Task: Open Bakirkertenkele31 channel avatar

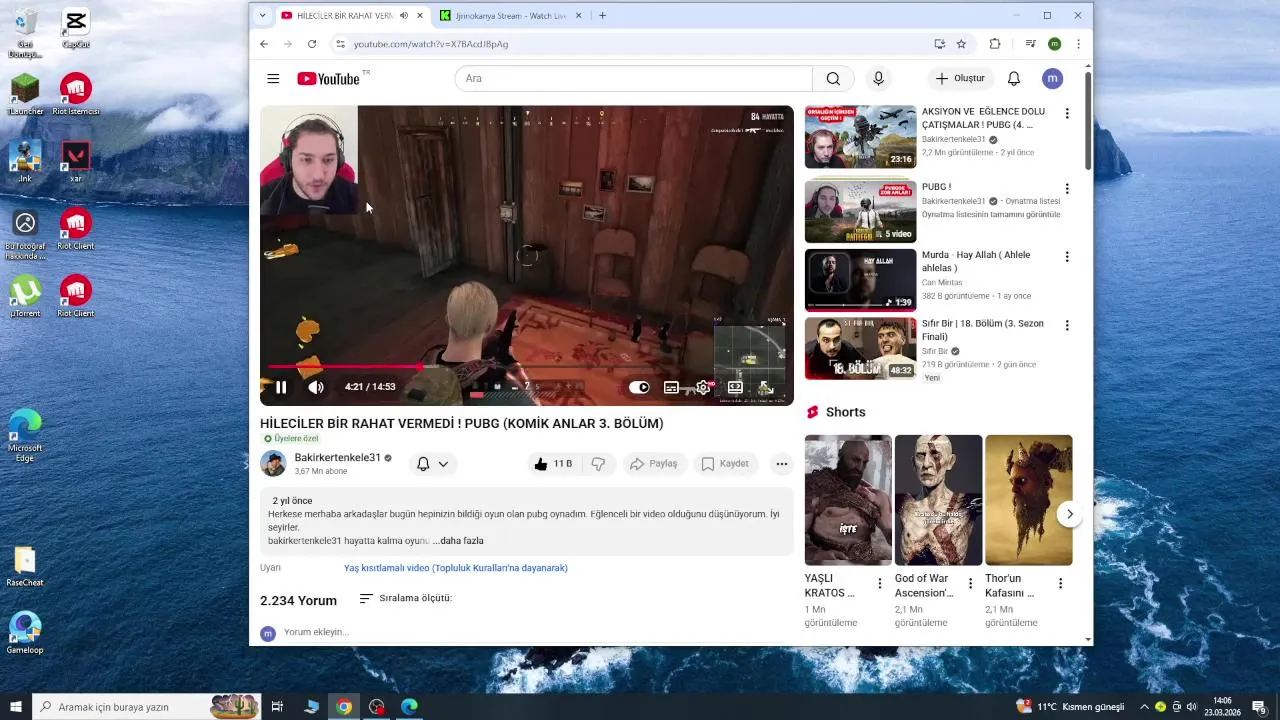Action: pyautogui.click(x=273, y=464)
